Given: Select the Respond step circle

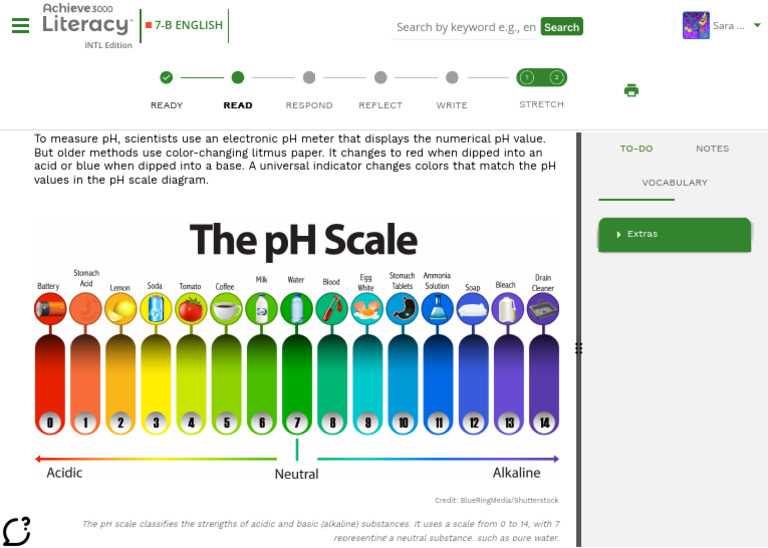Looking at the screenshot, I should tap(309, 77).
